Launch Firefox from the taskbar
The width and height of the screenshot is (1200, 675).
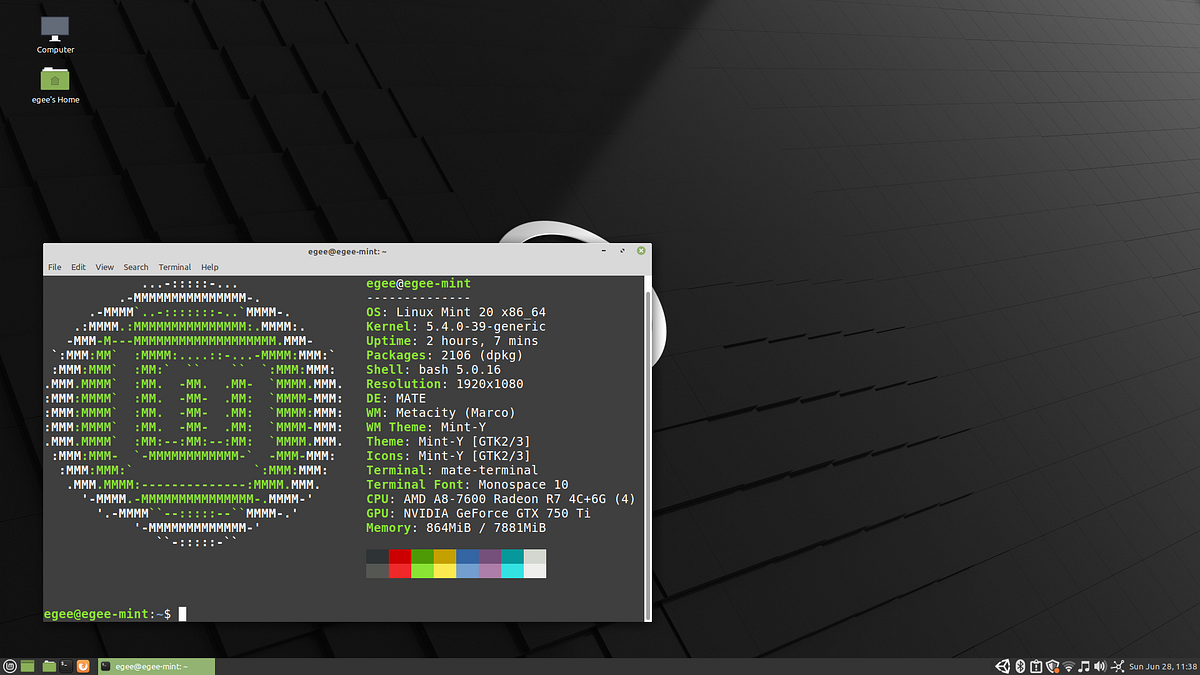tap(83, 665)
